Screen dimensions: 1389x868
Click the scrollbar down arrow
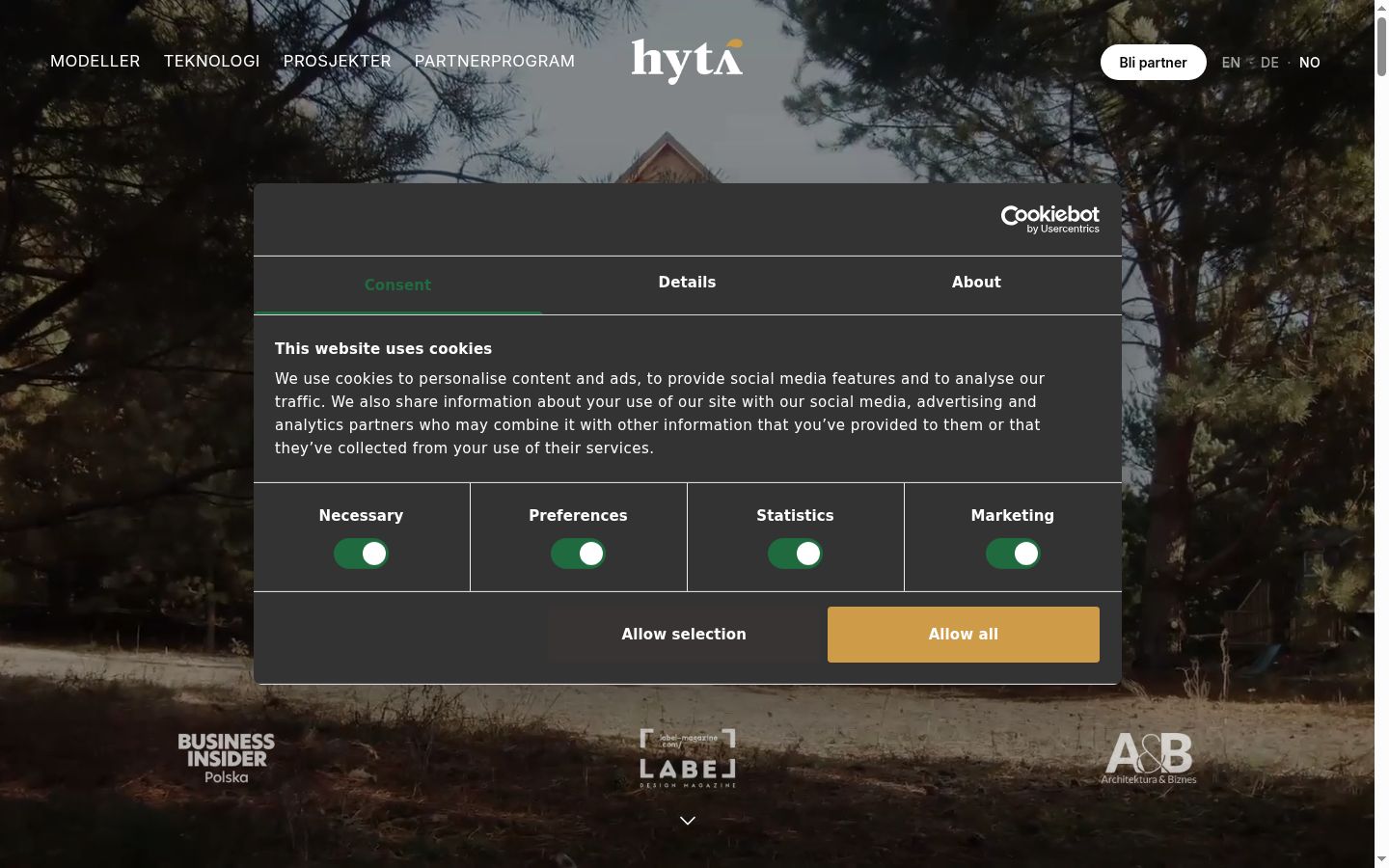click(x=1381, y=859)
